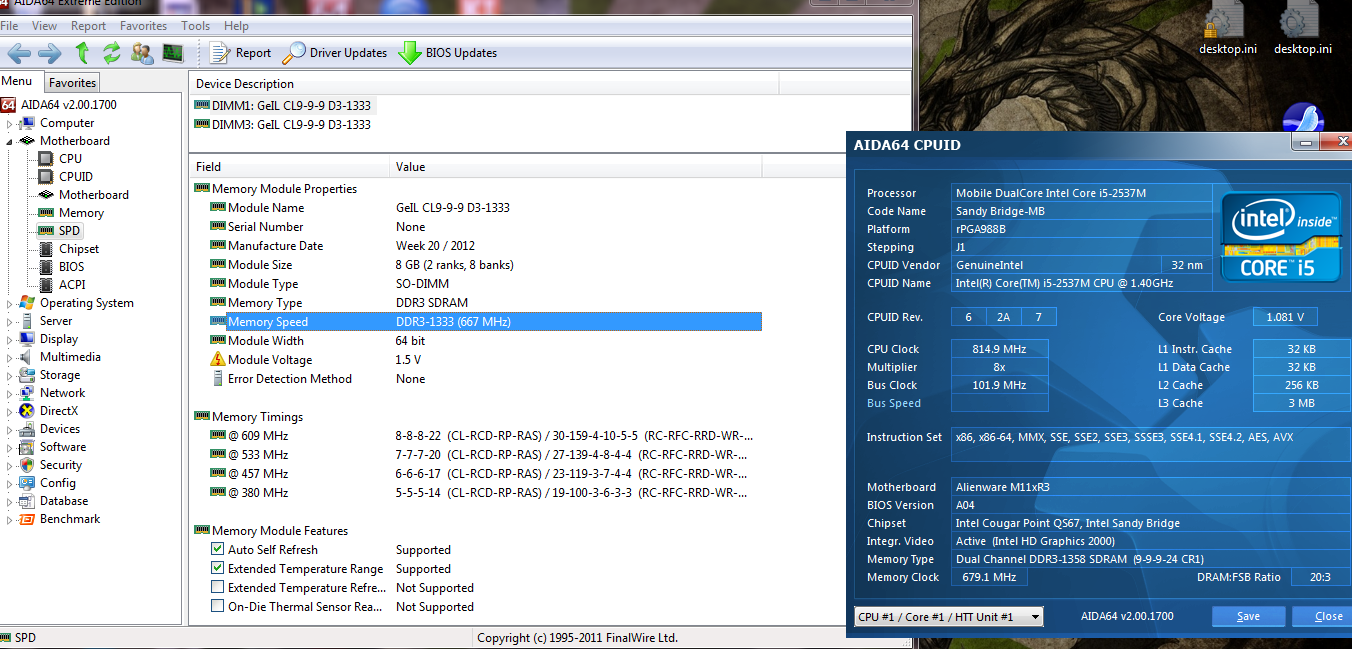
Task: Expand the Network tree node arrow
Action: 10,393
